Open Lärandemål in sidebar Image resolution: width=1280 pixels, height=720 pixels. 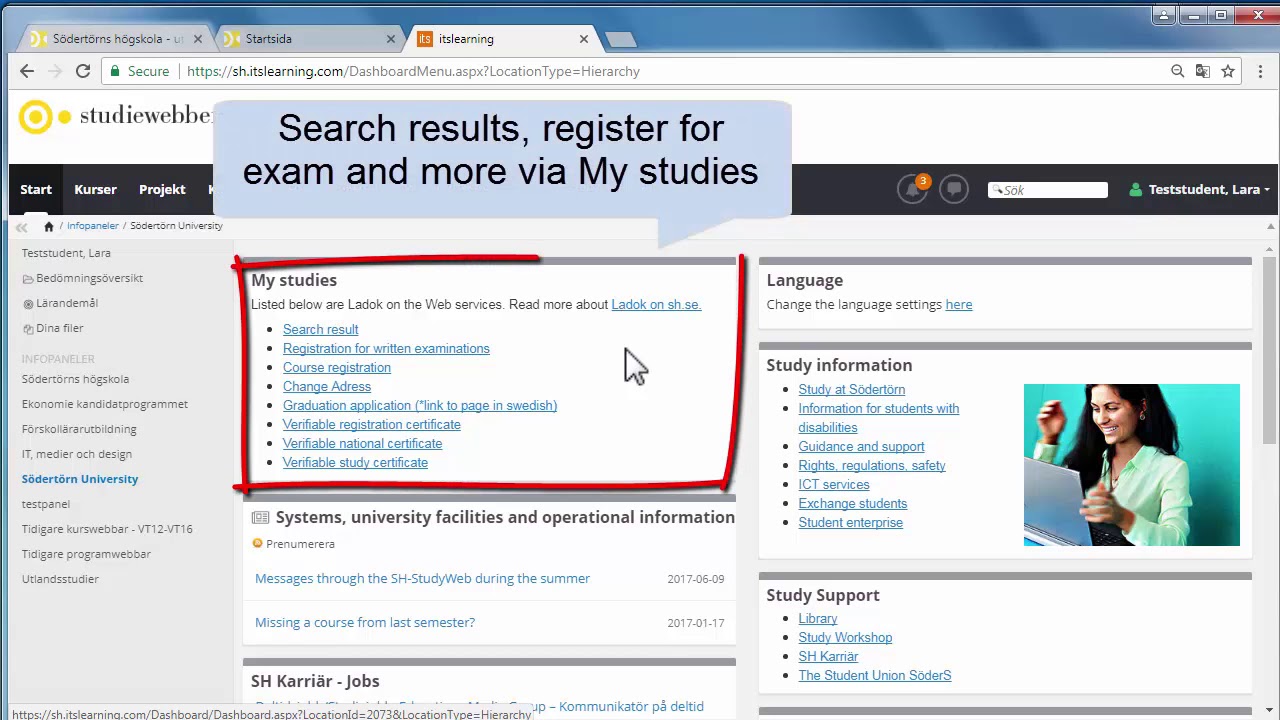tap(67, 303)
